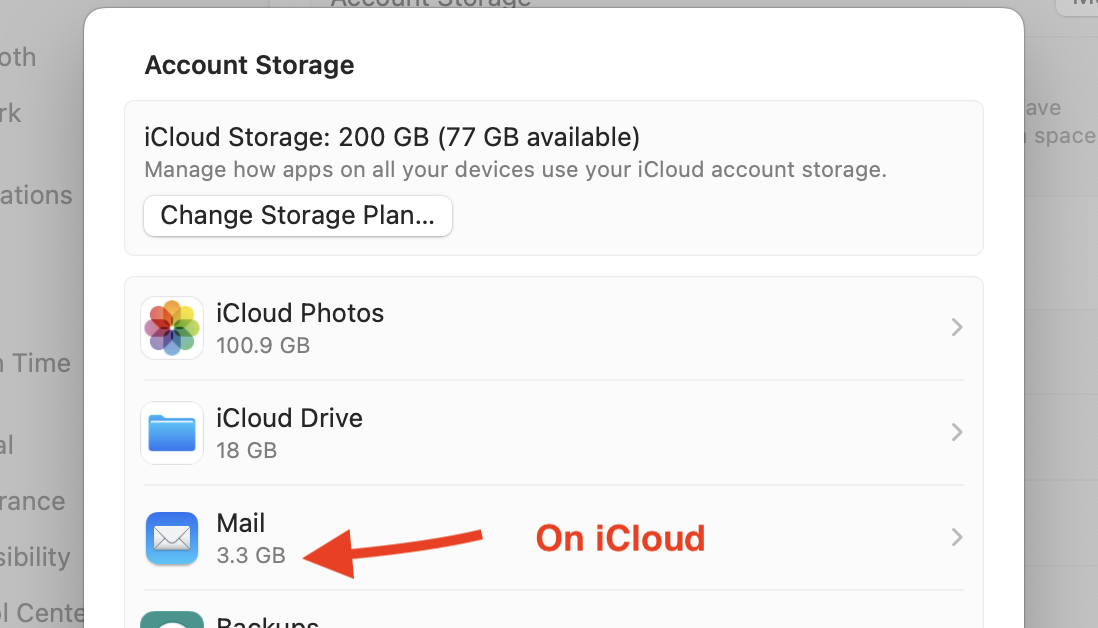
Task: Click the 100.9 GB Photos size text
Action: tap(263, 346)
